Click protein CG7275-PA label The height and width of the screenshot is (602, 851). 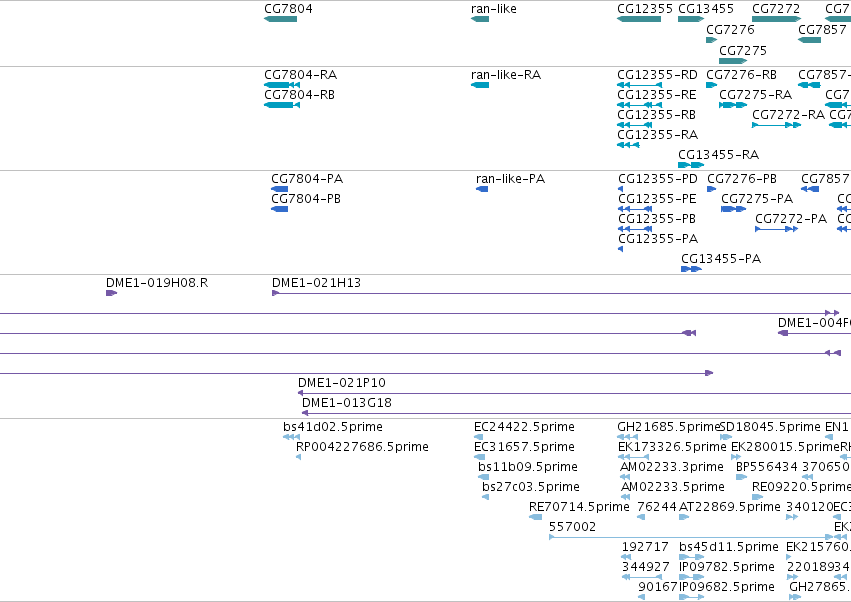757,199
